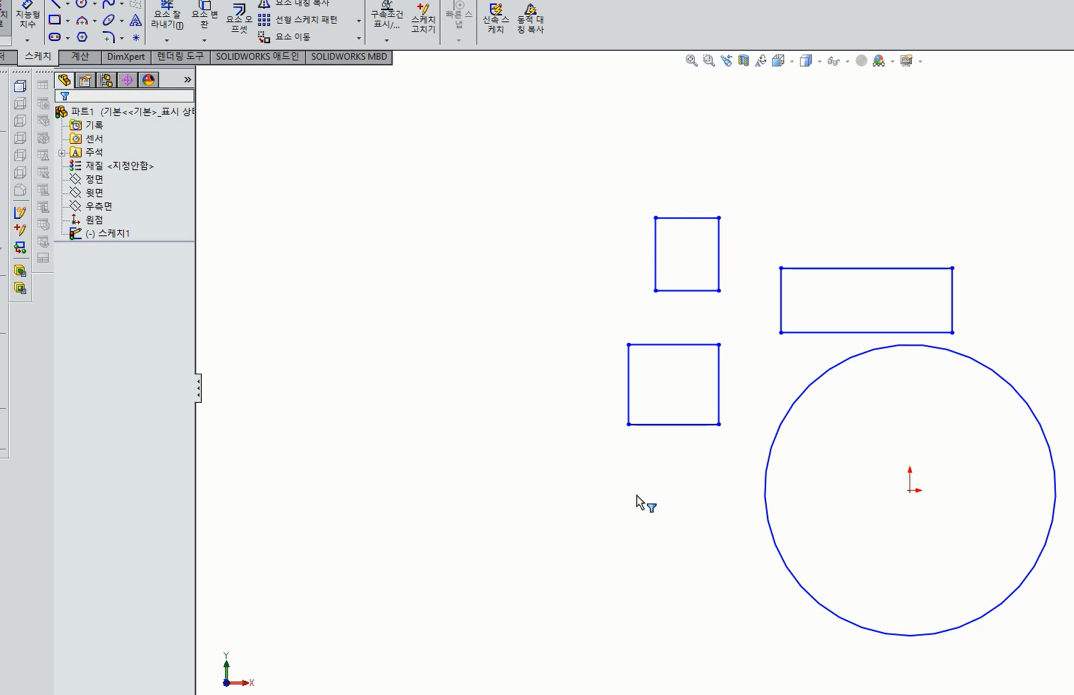Select the corner rectangle sketch tool

(55, 21)
